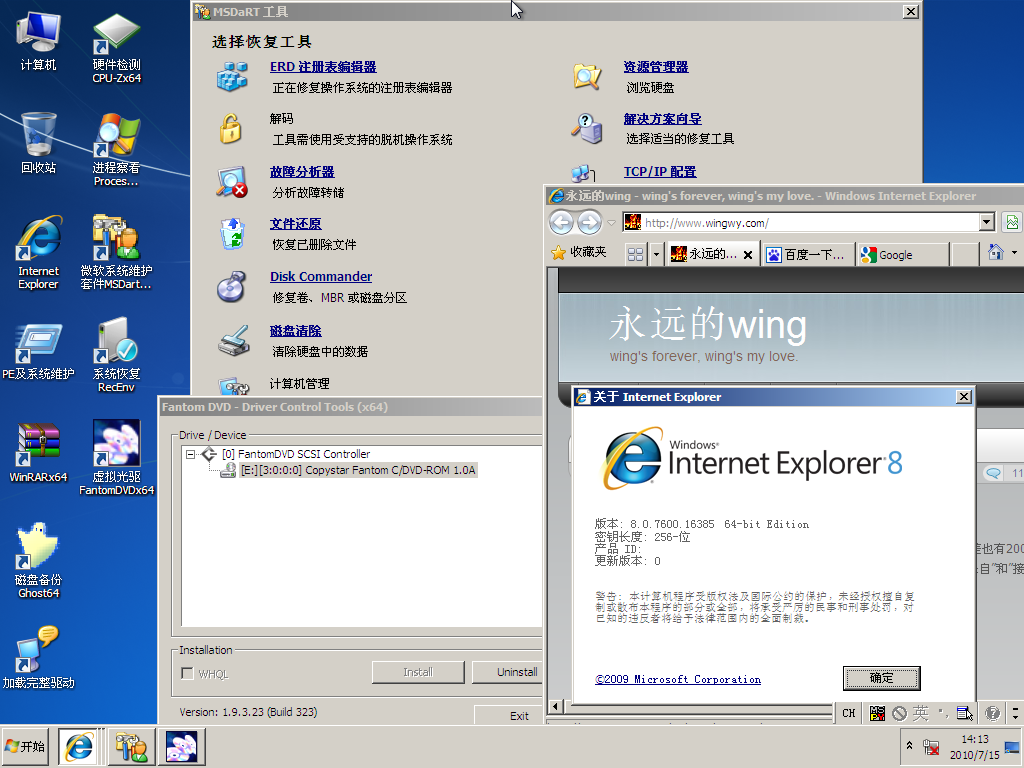Expand the system tray hidden icons arrow
Image resolution: width=1024 pixels, height=768 pixels.
[909, 745]
